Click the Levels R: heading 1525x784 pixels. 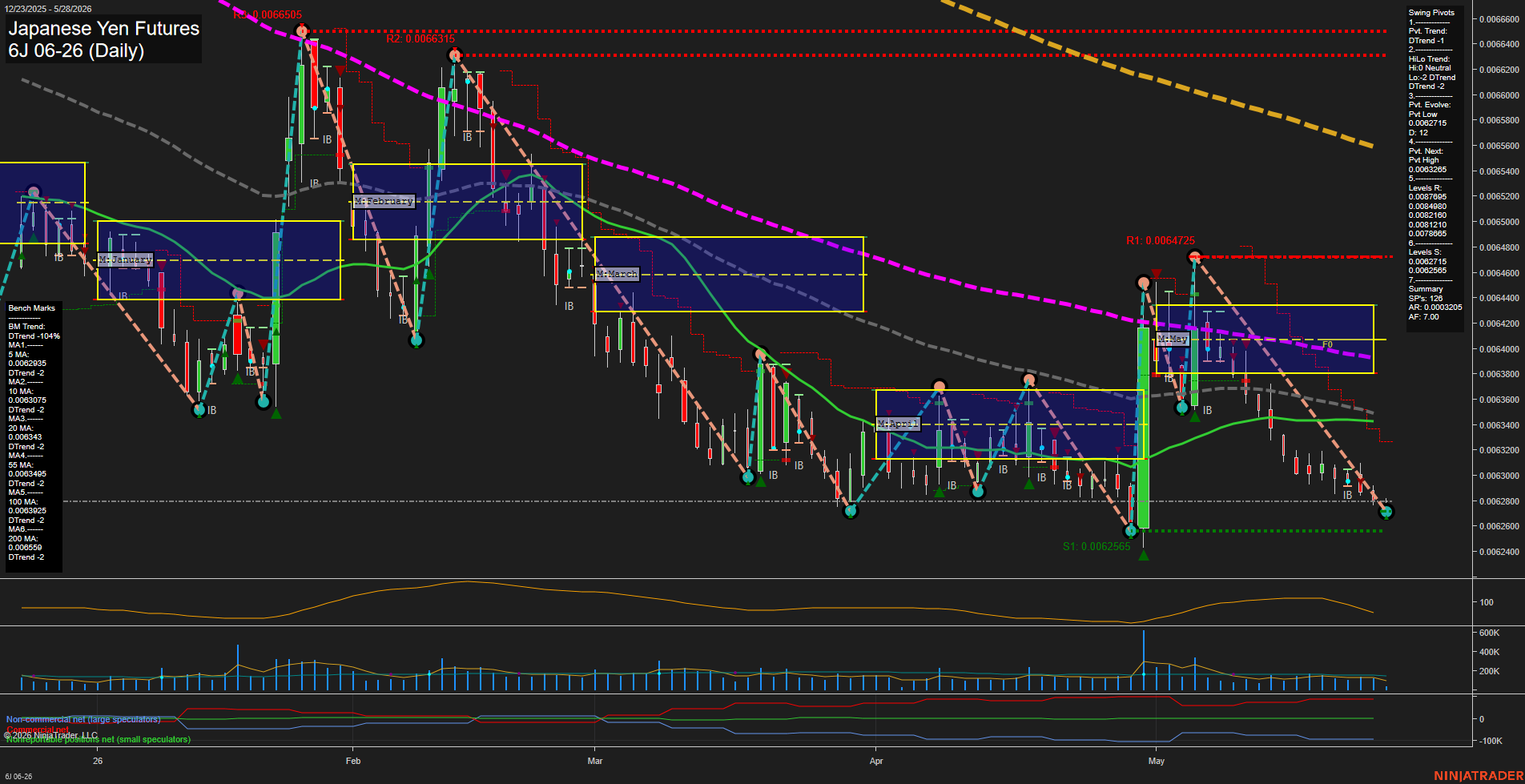[x=1425, y=188]
